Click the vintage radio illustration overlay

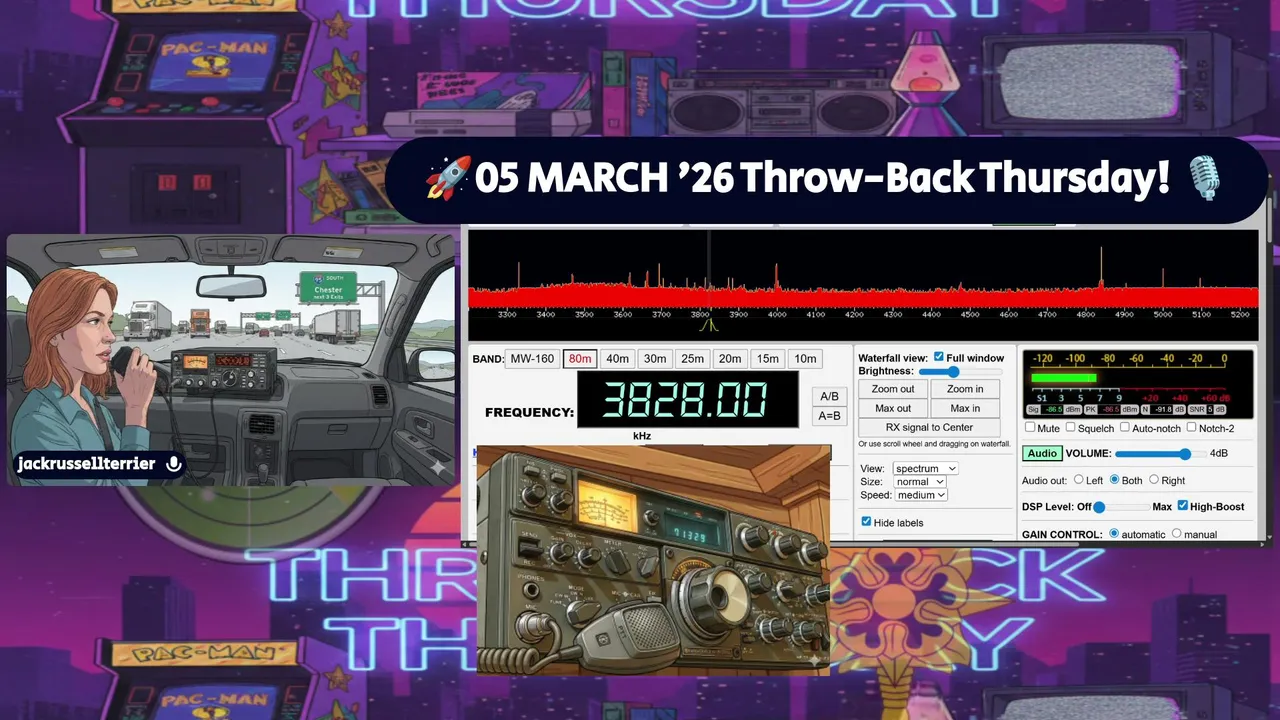tap(654, 560)
